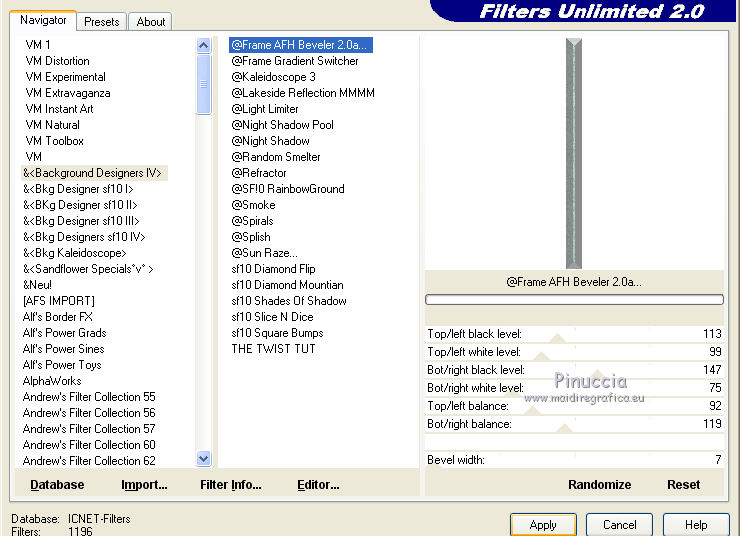
Task: Select @Light Limiter filter
Action: (x=265, y=109)
